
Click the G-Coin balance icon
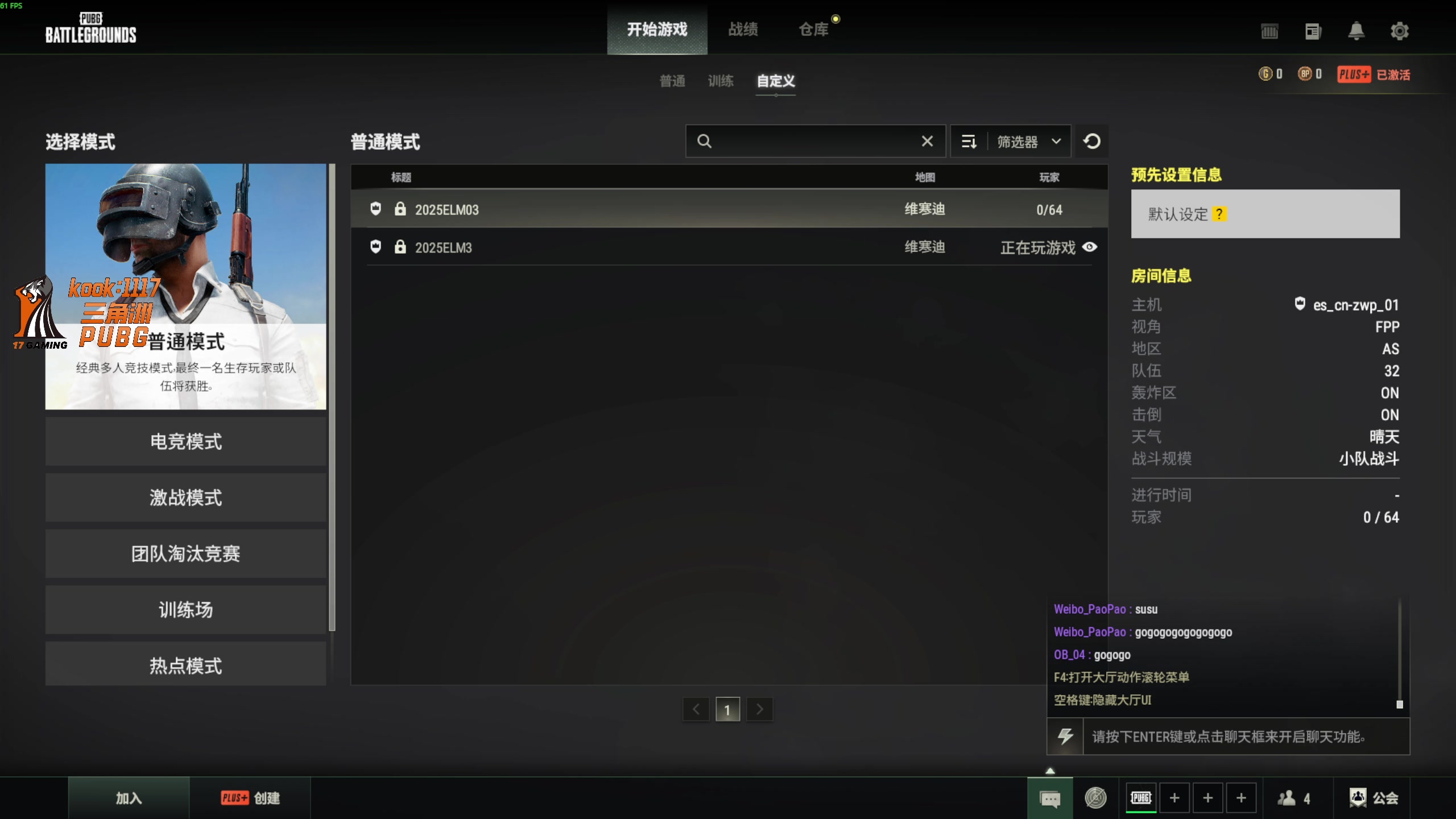point(1265,73)
